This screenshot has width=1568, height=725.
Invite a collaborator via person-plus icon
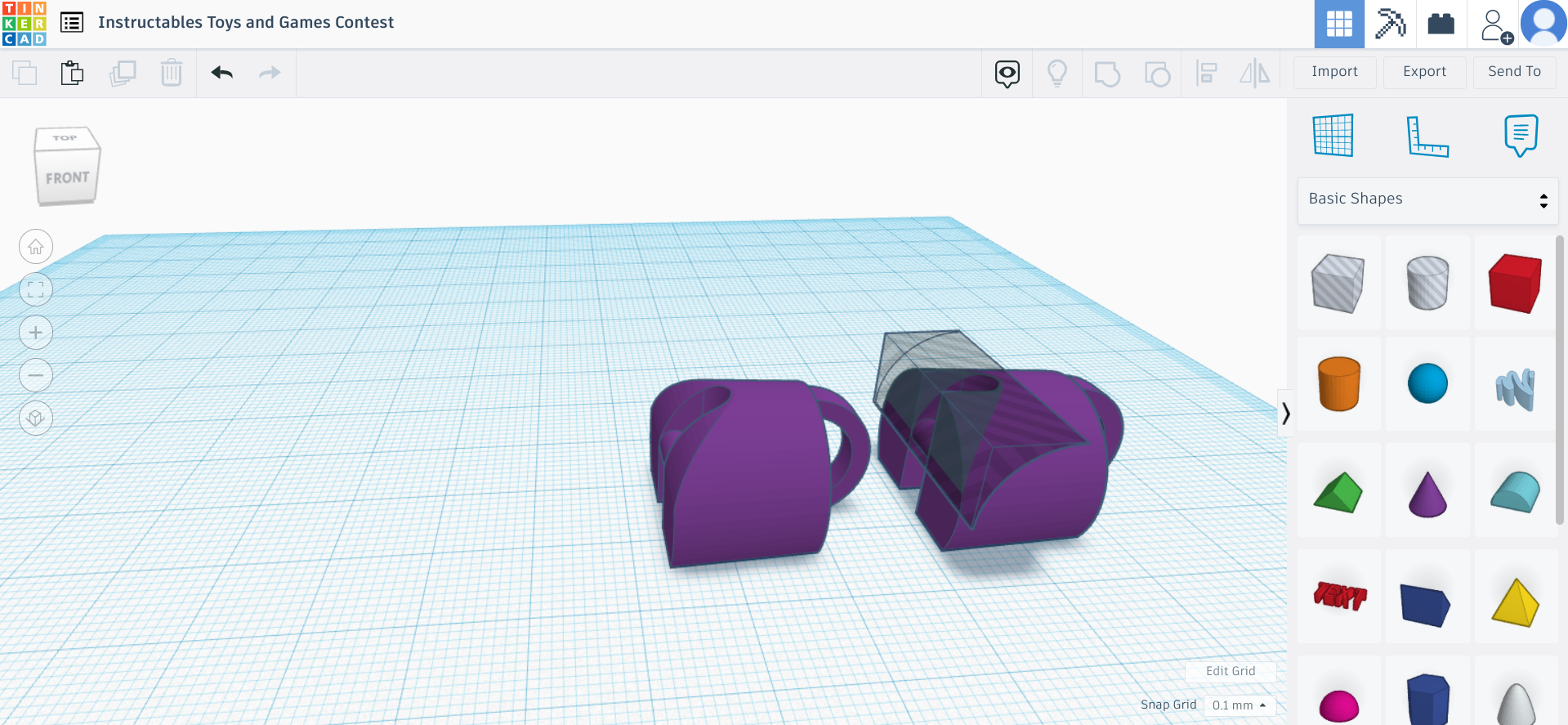(x=1496, y=25)
